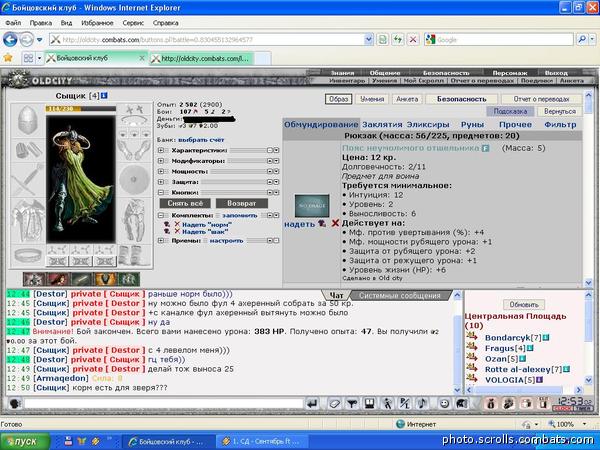Screen dimensions: 600x450
Task: Click player Bondarcyk[7] in the list
Action: tap(513, 338)
